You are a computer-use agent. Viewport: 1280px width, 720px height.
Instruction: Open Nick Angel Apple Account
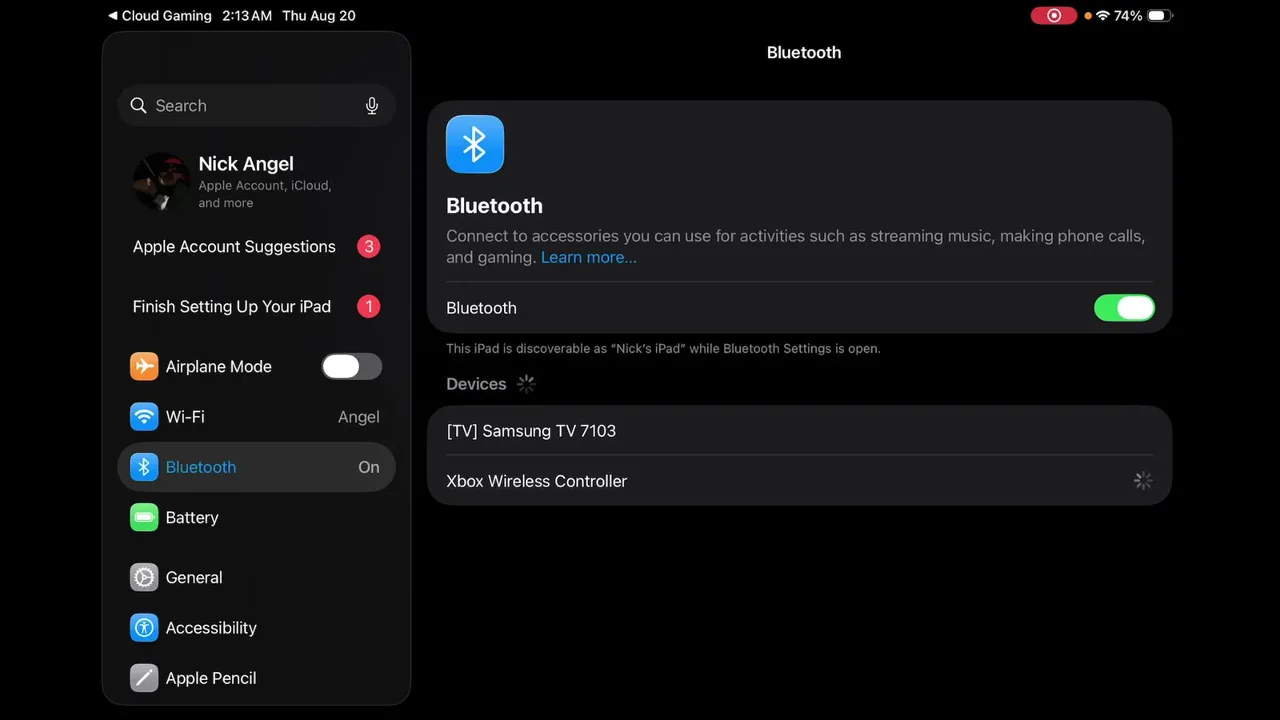pos(256,182)
